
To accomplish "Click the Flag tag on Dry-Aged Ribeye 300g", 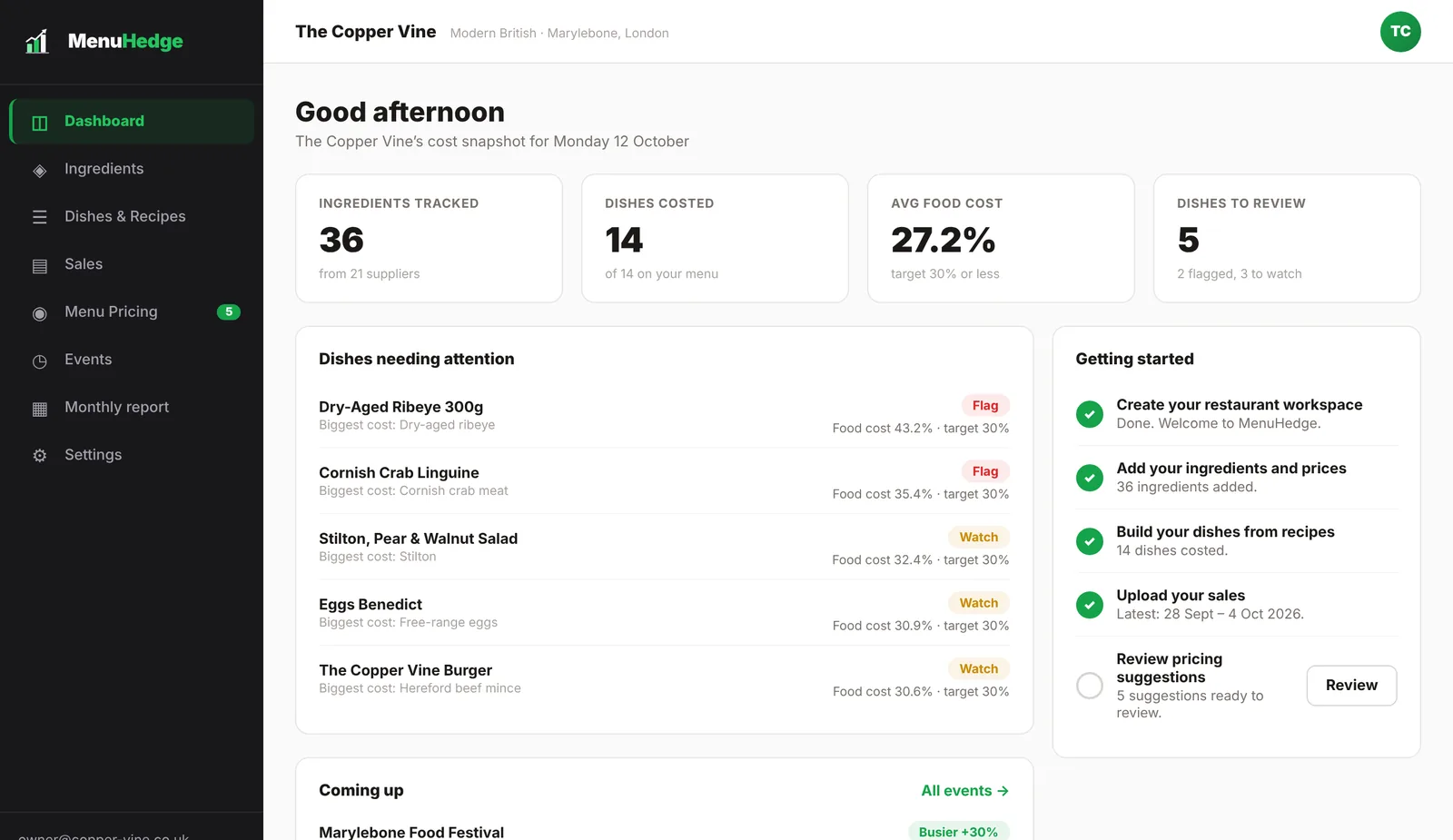I will [x=985, y=406].
